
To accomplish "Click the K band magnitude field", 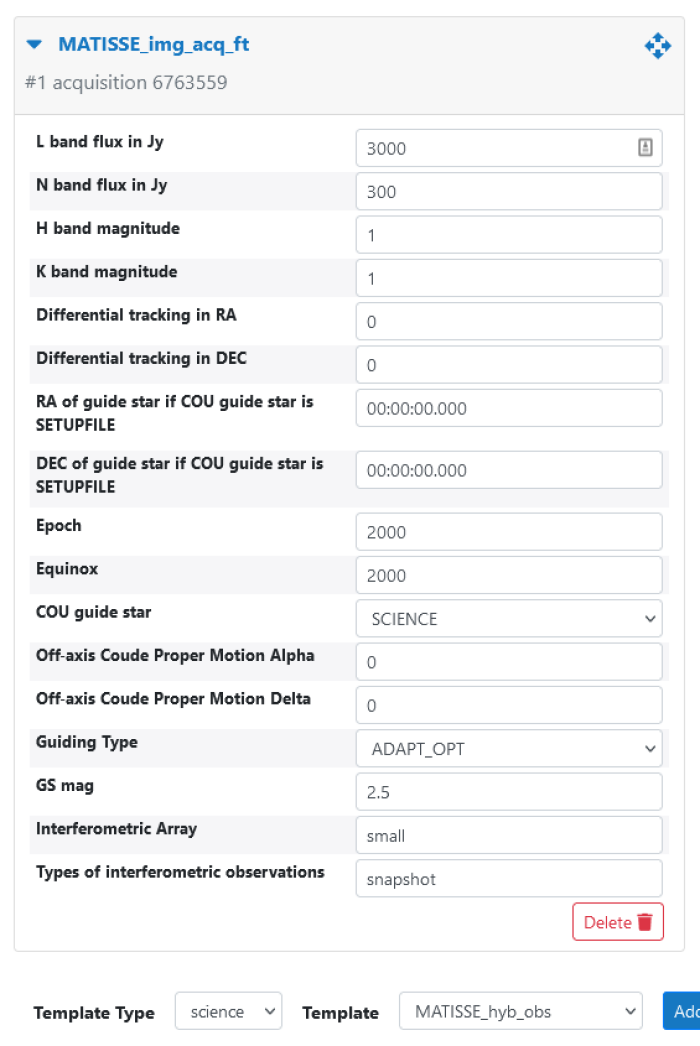I will (509, 278).
